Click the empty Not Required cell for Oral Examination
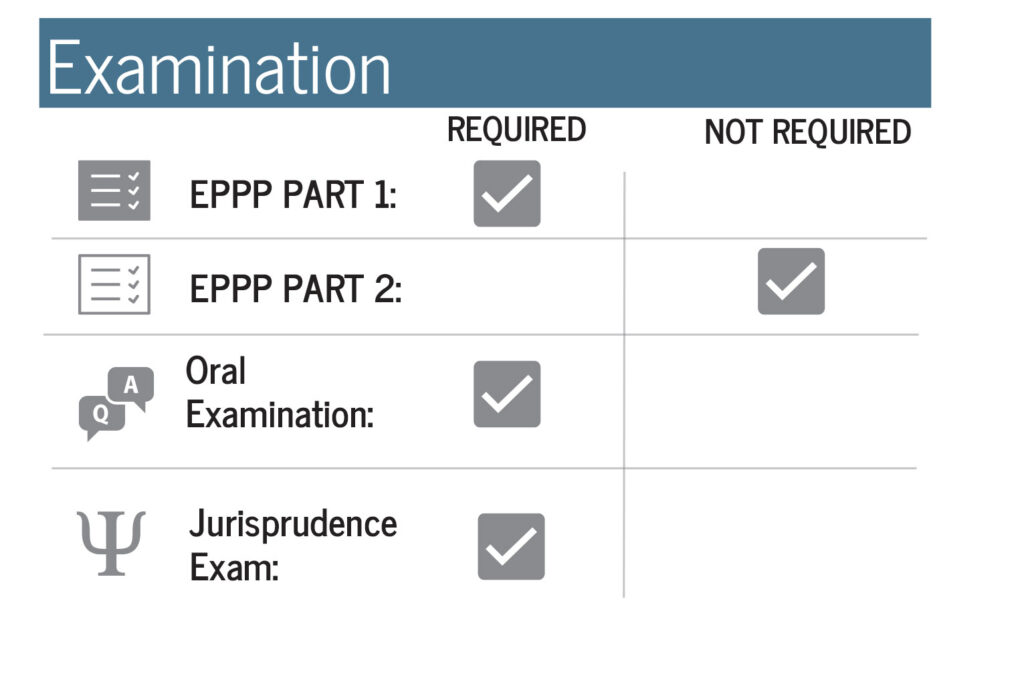The height and width of the screenshot is (684, 1024). coord(770,400)
